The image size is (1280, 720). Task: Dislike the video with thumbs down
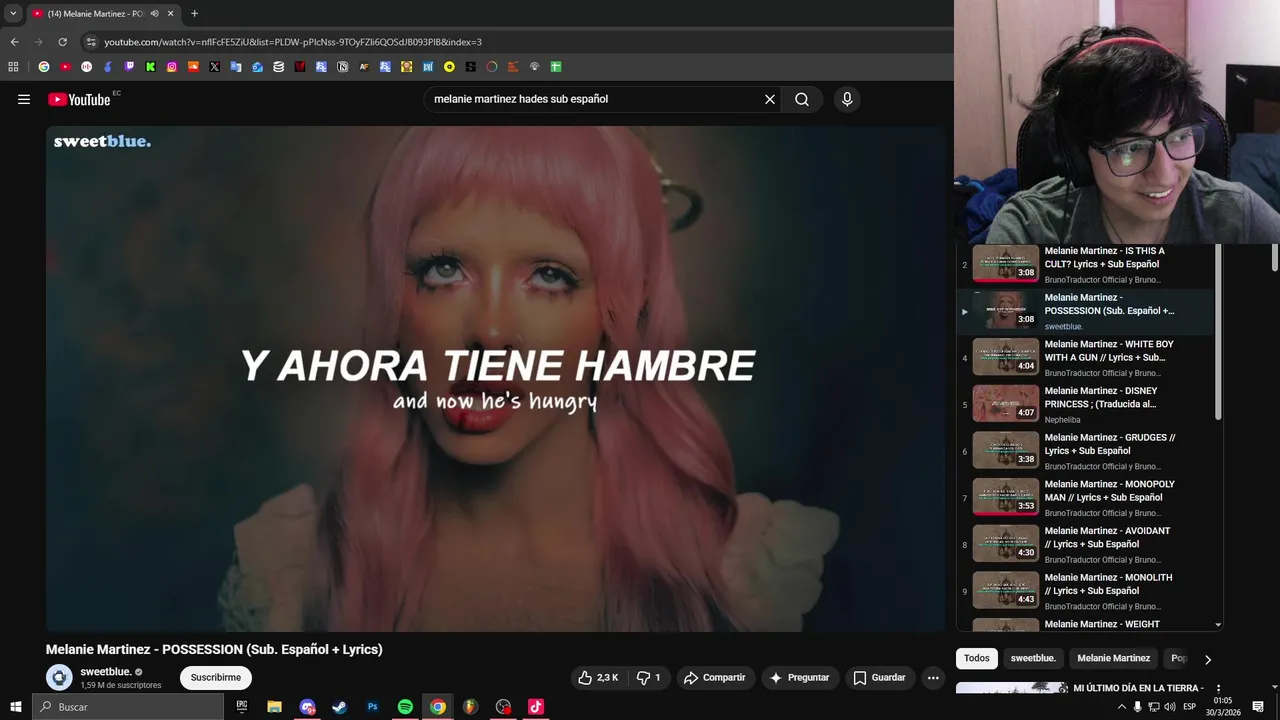click(x=648, y=677)
